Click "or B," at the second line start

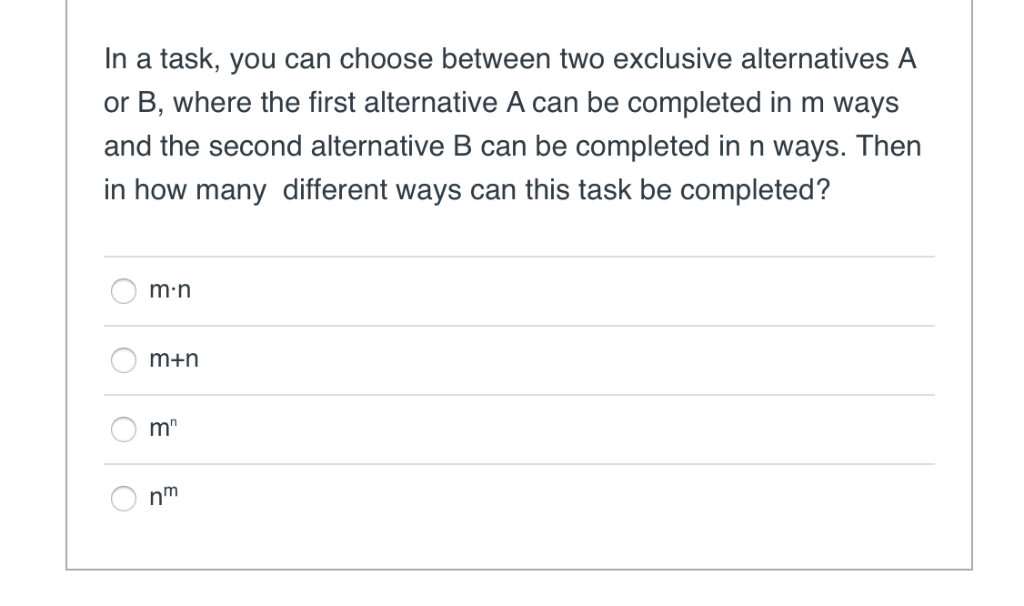[133, 103]
